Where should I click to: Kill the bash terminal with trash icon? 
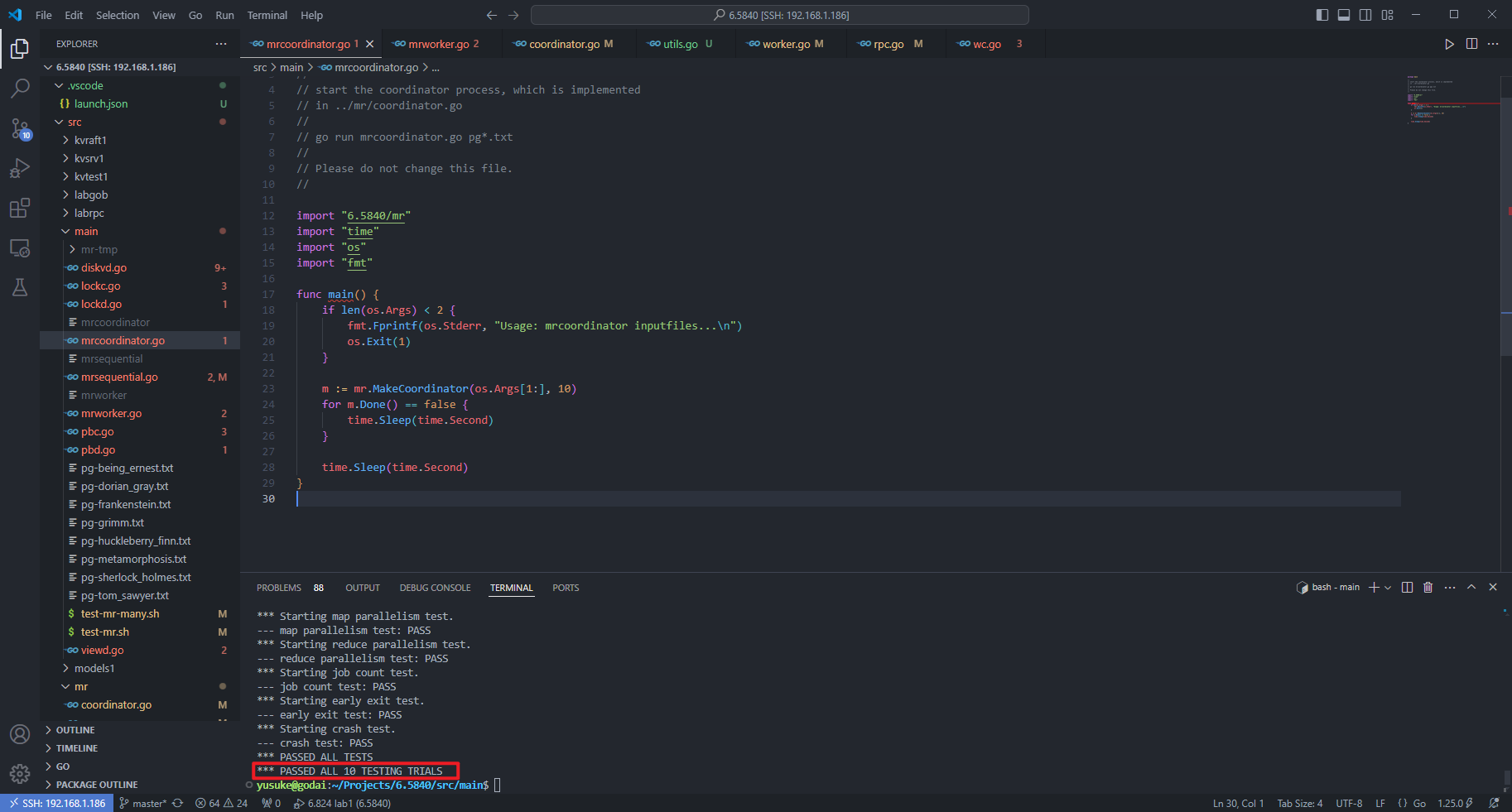[1428, 588]
